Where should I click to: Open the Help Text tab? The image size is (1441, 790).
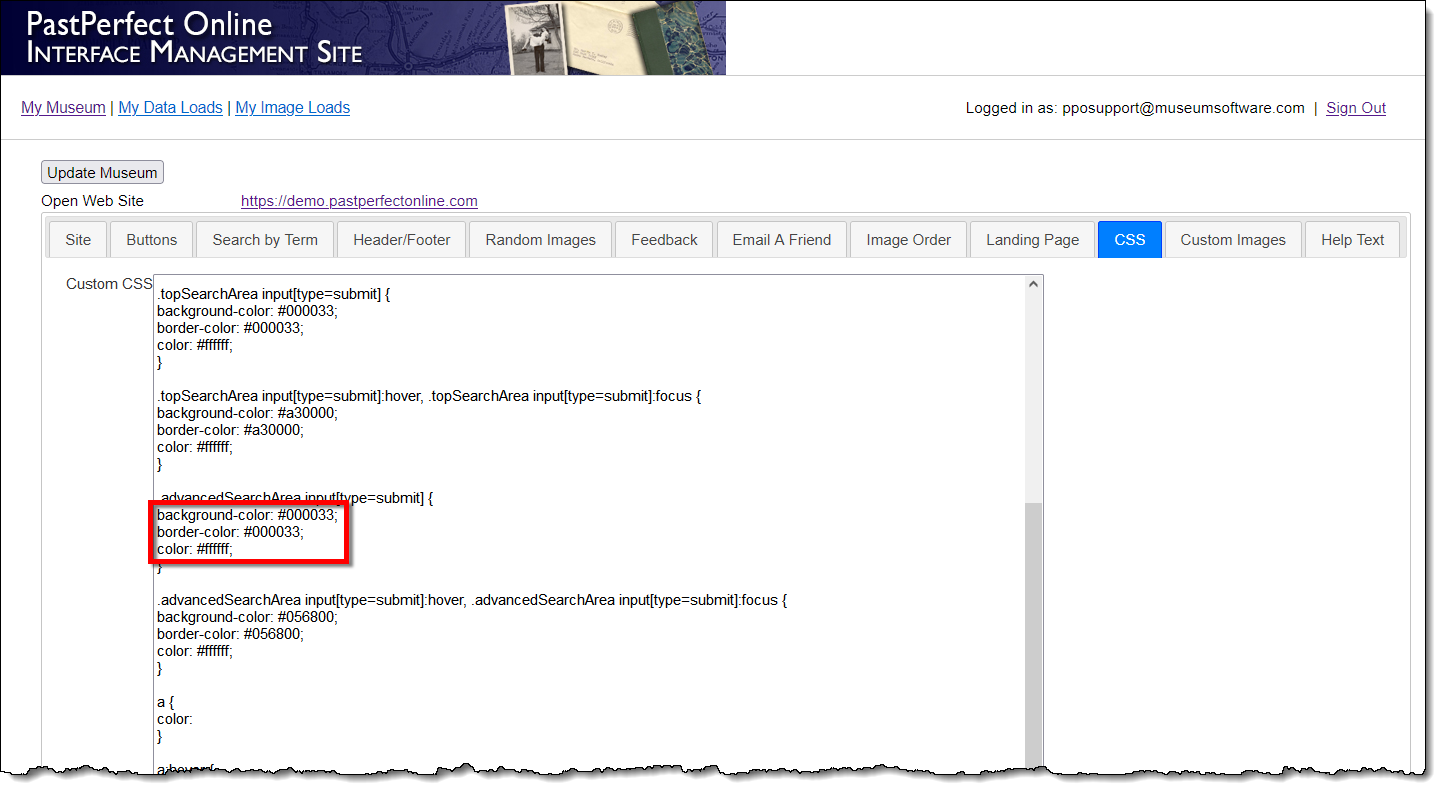click(x=1352, y=240)
